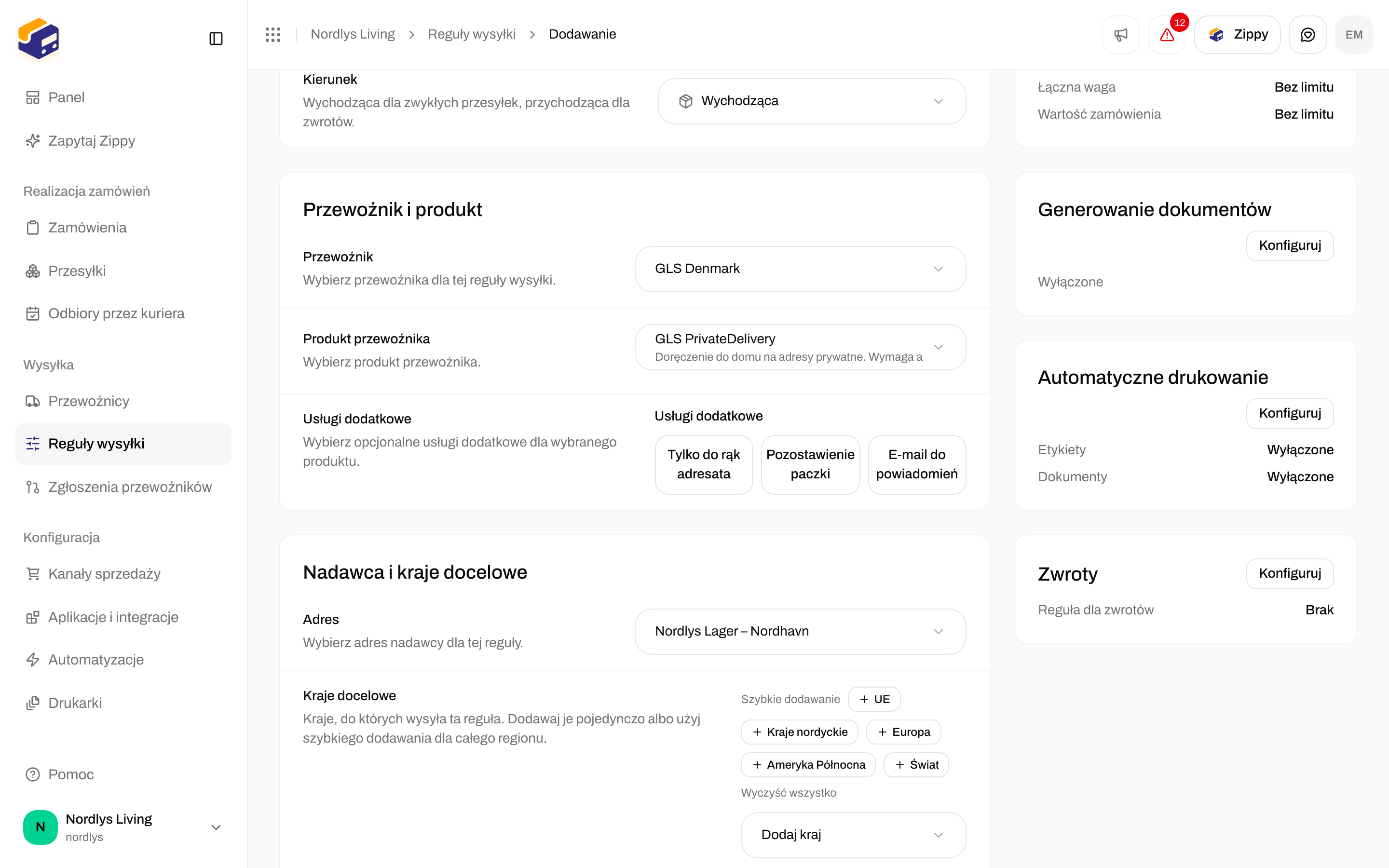Click the Automatyzacje lightning icon

coord(33,660)
